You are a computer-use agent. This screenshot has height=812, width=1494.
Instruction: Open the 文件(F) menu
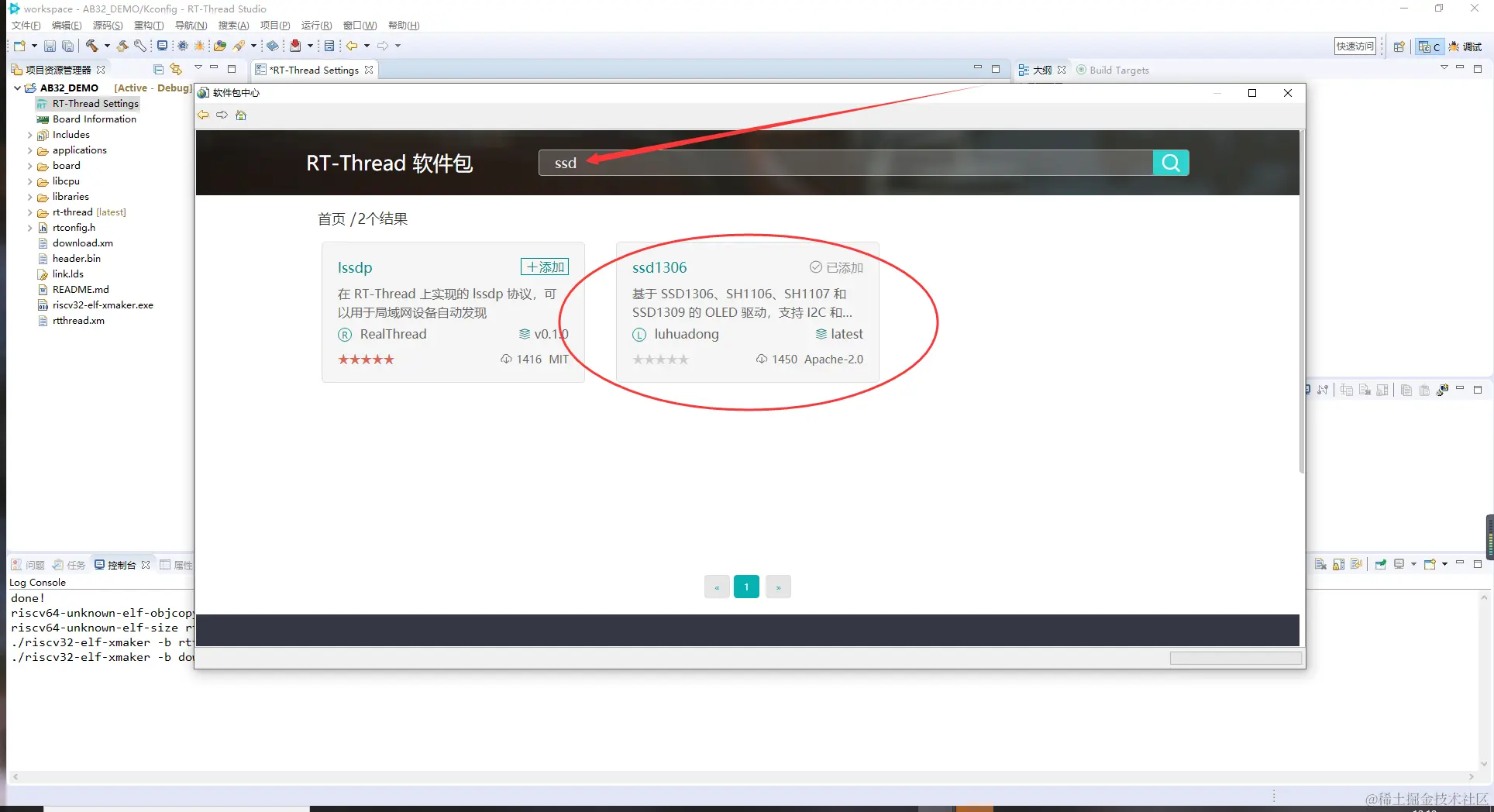coord(26,26)
